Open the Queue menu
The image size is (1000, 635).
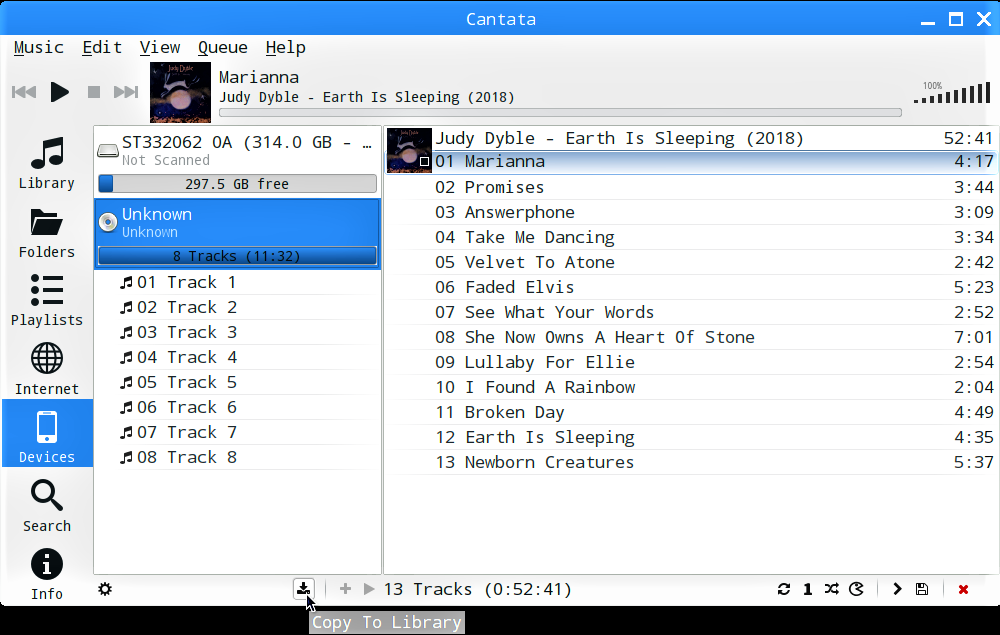[x=223, y=48]
